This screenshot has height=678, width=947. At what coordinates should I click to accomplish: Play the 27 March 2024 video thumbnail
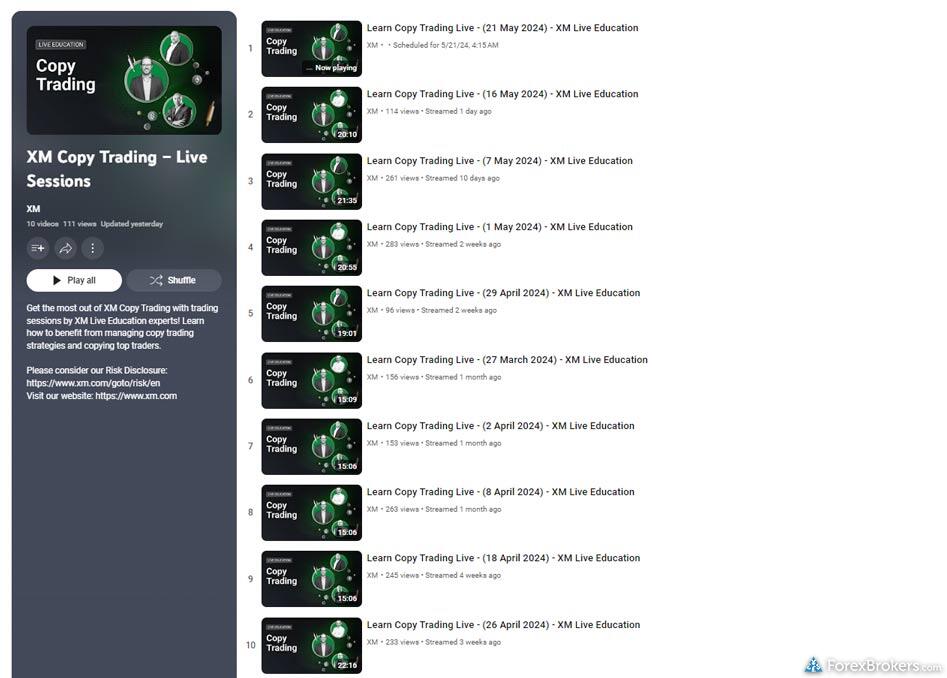pyautogui.click(x=311, y=381)
